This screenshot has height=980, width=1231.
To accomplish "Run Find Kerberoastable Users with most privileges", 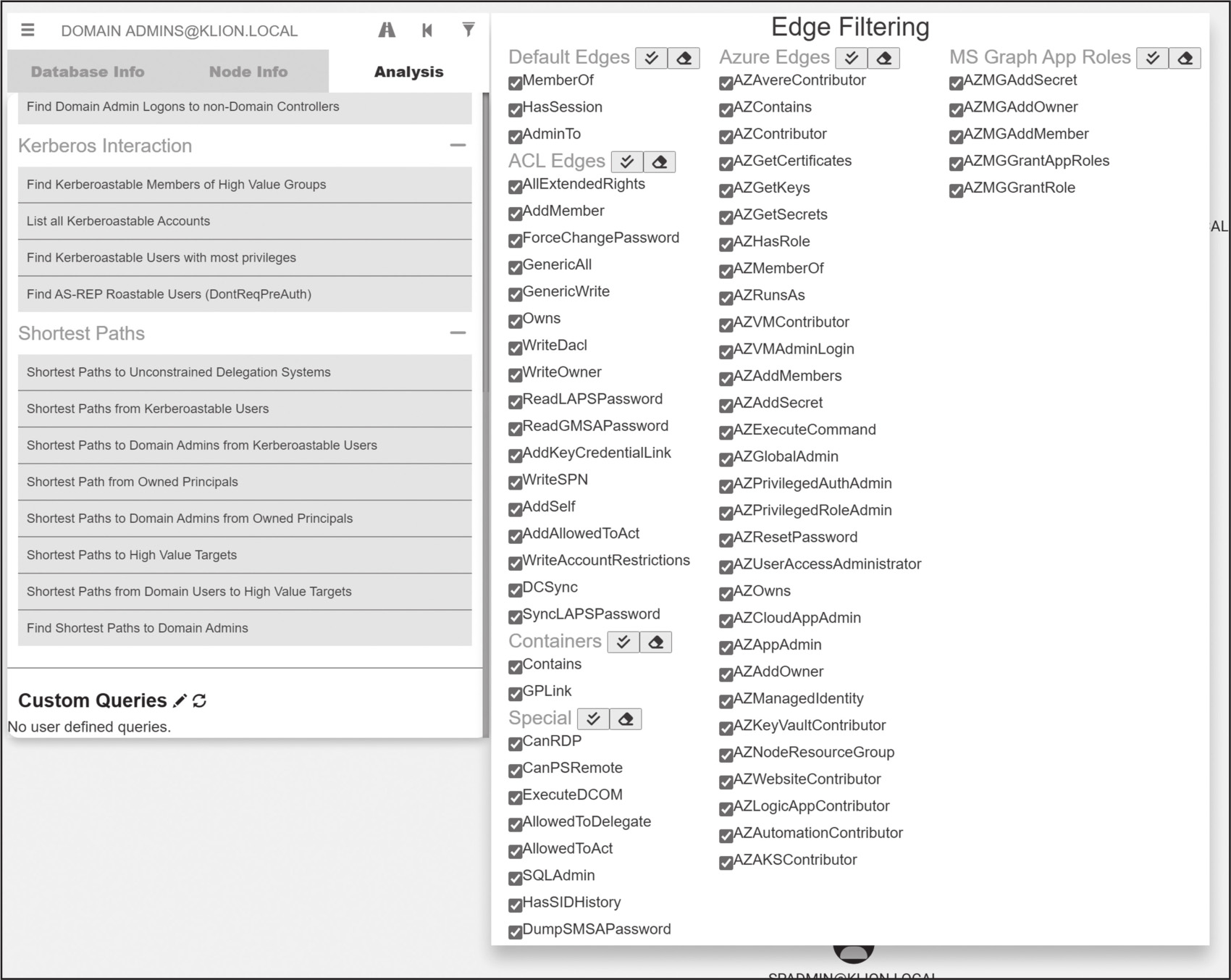I will point(245,258).
